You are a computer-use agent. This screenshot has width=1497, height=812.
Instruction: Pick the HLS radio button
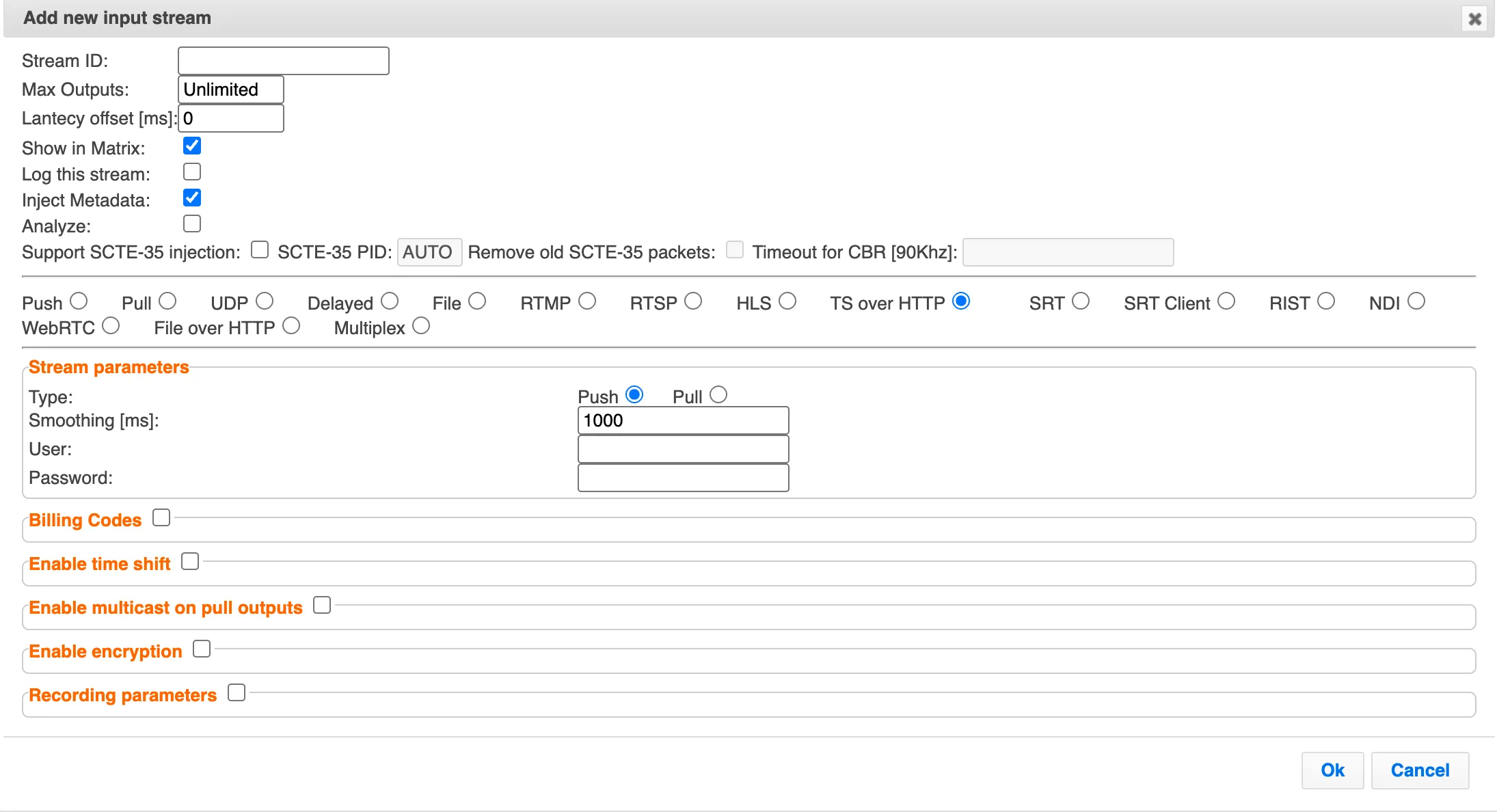[787, 301]
